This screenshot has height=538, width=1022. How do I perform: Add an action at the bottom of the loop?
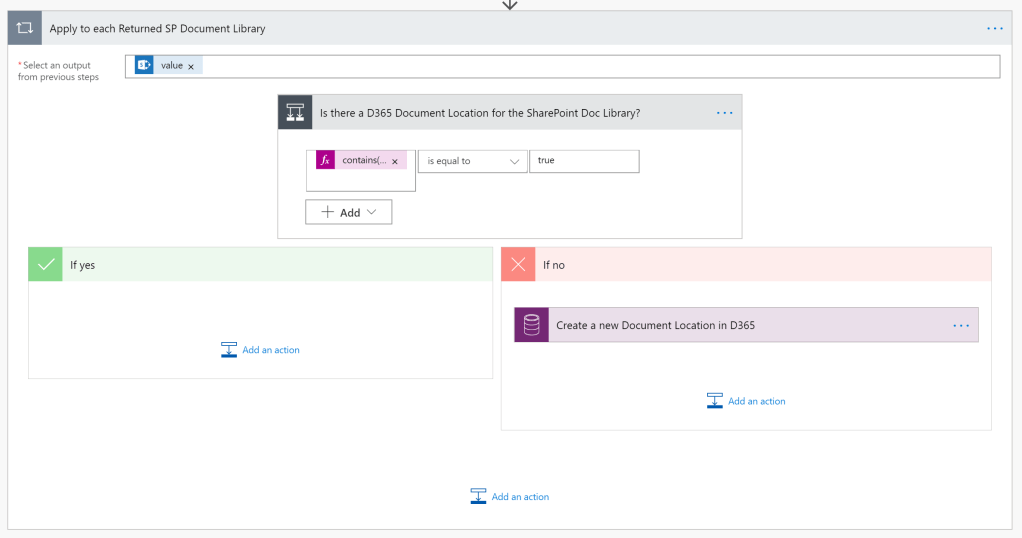pos(510,496)
